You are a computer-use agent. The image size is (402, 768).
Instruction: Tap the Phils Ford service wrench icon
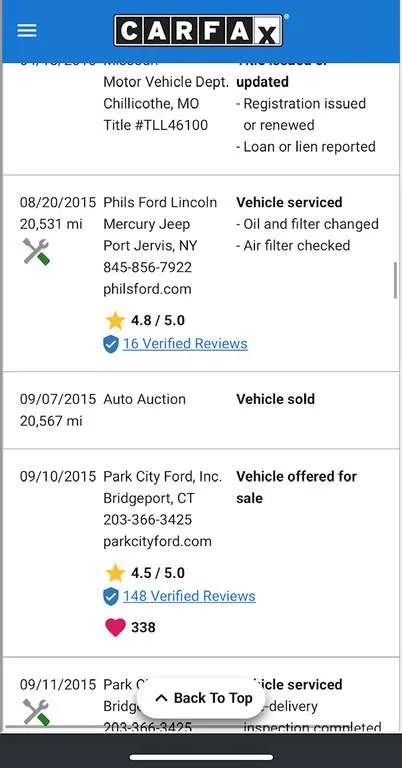point(36,252)
